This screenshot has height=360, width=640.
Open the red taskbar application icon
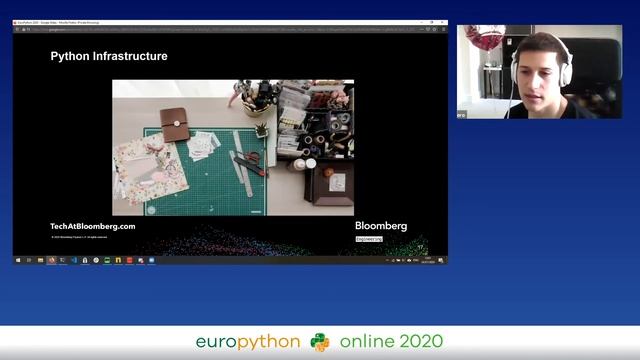[x=129, y=260]
